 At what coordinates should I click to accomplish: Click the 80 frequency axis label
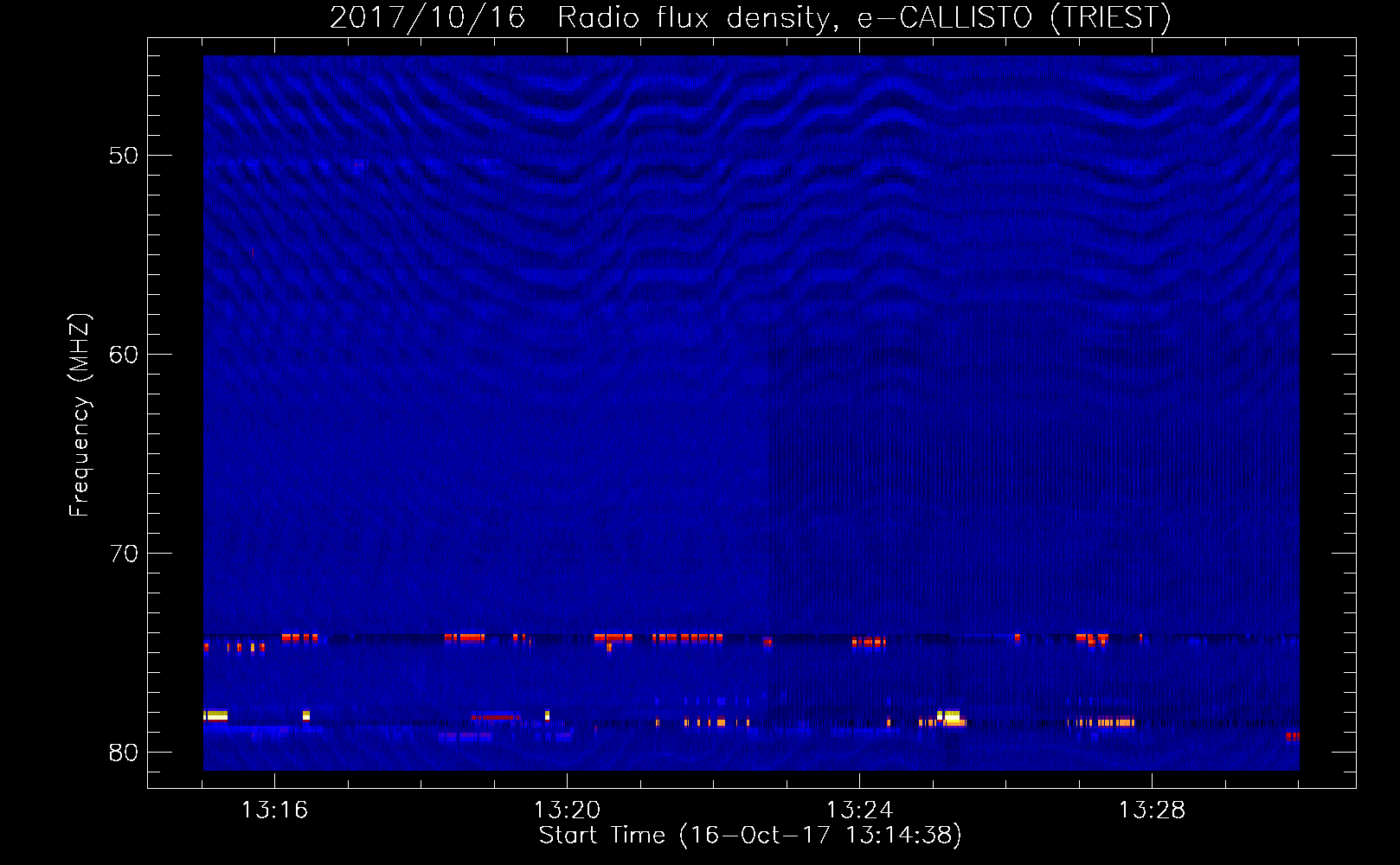point(124,753)
